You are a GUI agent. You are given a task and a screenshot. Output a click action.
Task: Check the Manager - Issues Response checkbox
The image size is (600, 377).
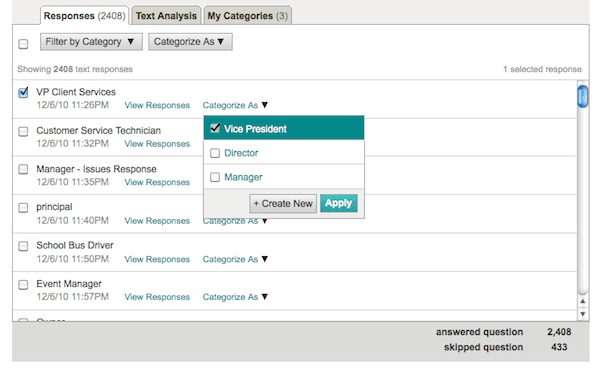23,169
